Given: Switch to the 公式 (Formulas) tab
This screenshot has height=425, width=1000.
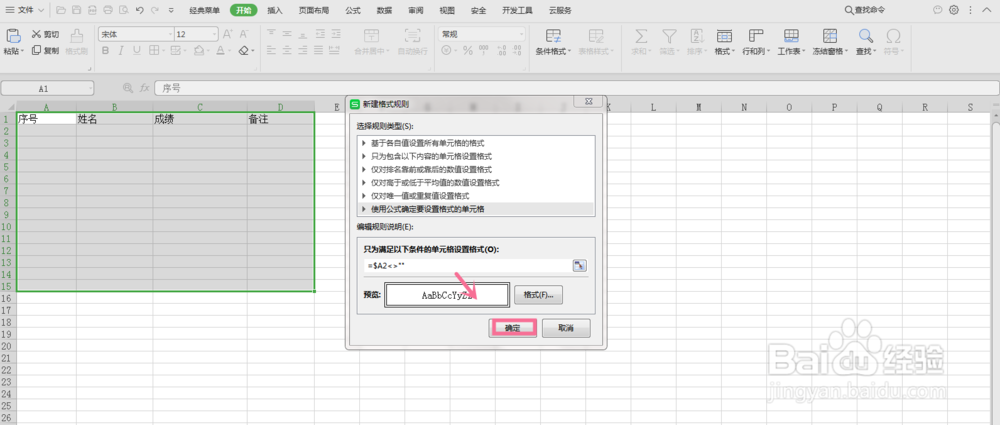Looking at the screenshot, I should pyautogui.click(x=353, y=10).
